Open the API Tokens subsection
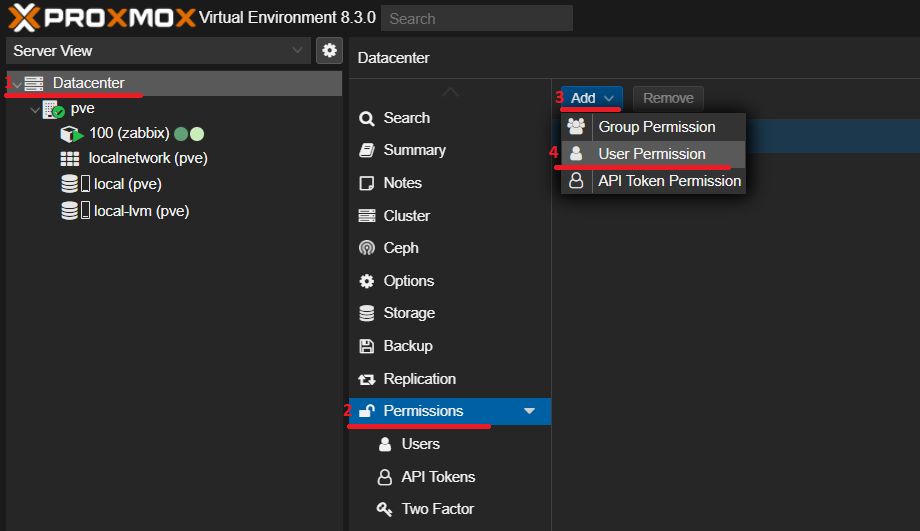The width and height of the screenshot is (920, 531). tap(450, 477)
